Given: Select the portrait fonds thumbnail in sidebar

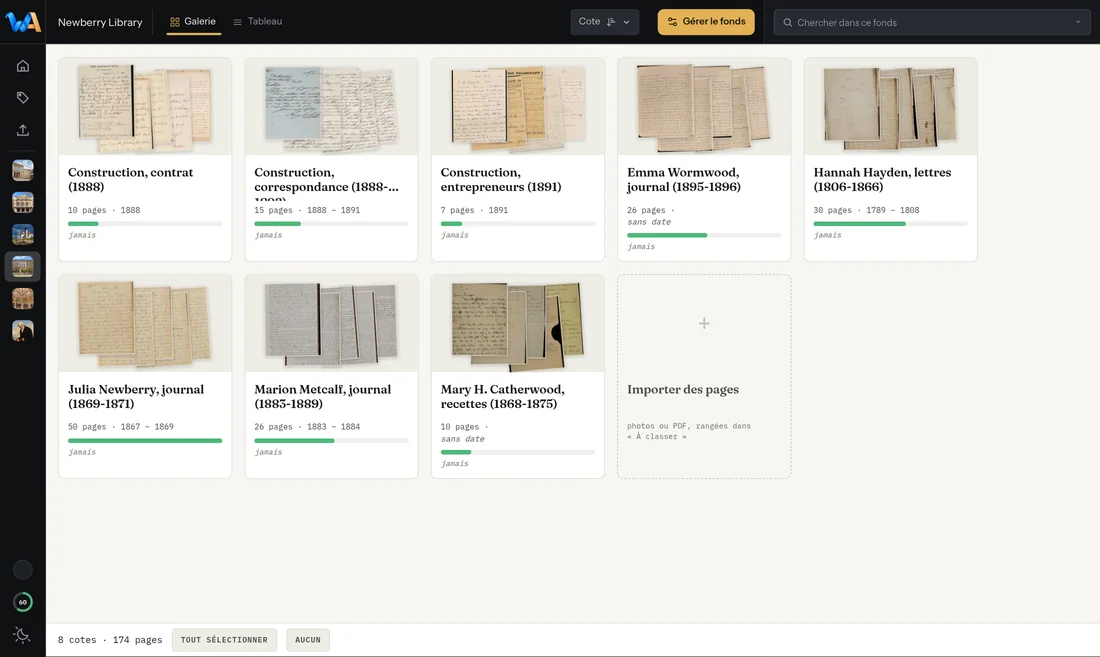Looking at the screenshot, I should (x=22, y=330).
